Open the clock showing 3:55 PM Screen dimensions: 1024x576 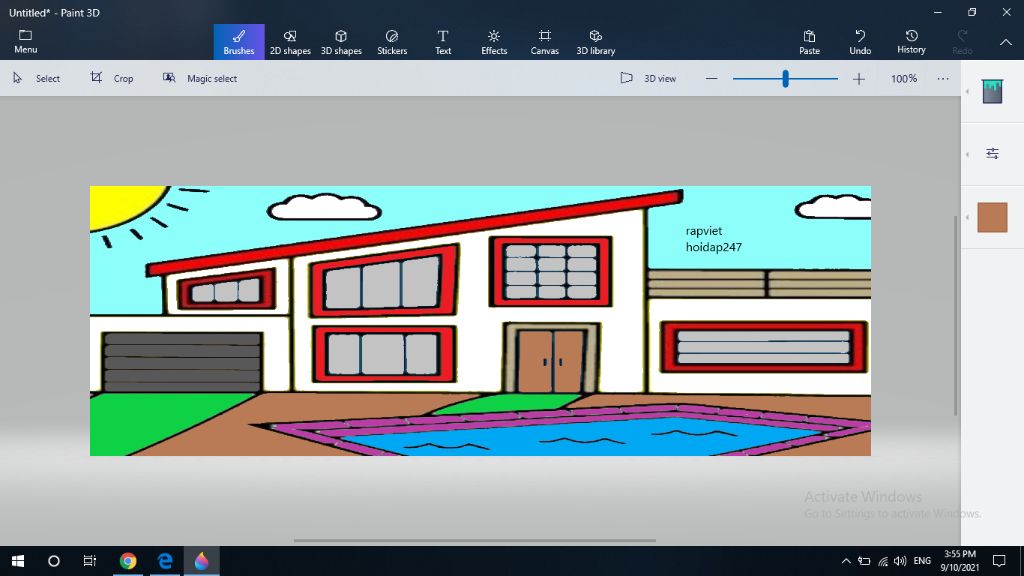pos(959,561)
